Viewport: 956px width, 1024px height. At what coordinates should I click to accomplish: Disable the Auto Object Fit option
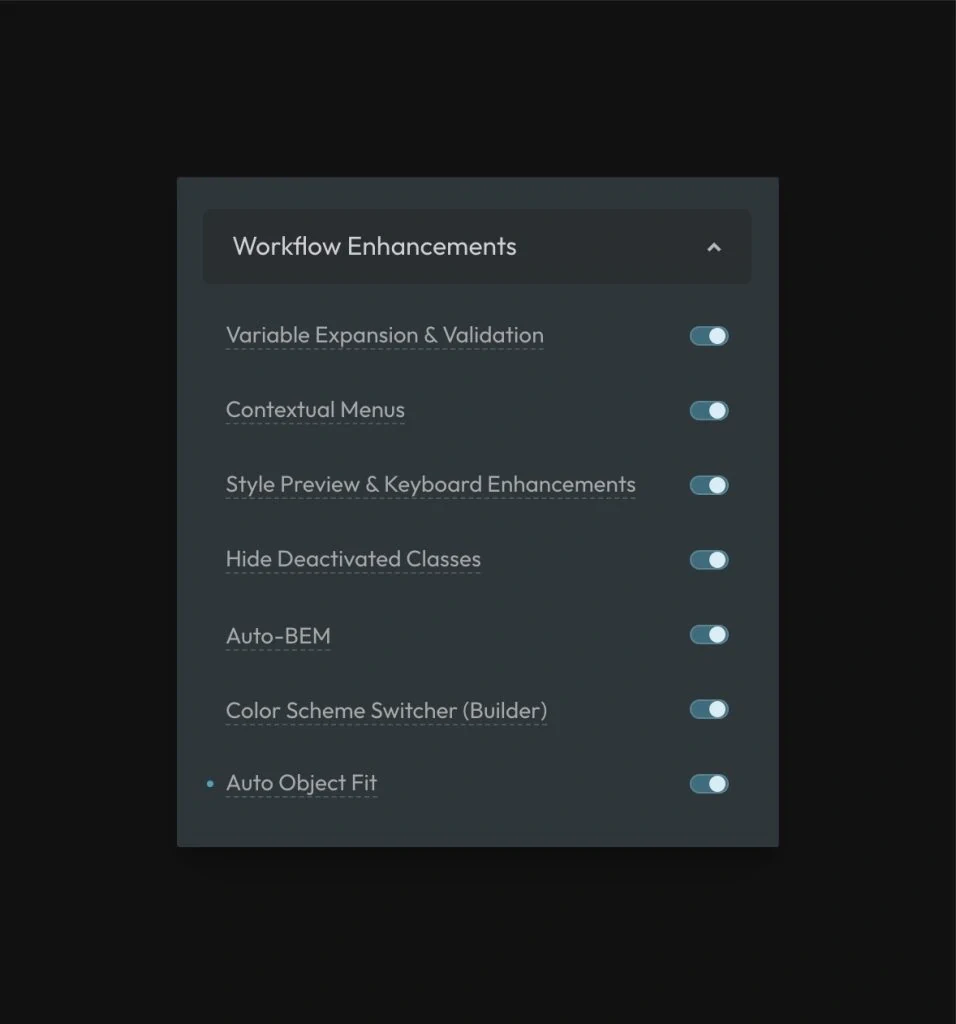click(x=708, y=783)
